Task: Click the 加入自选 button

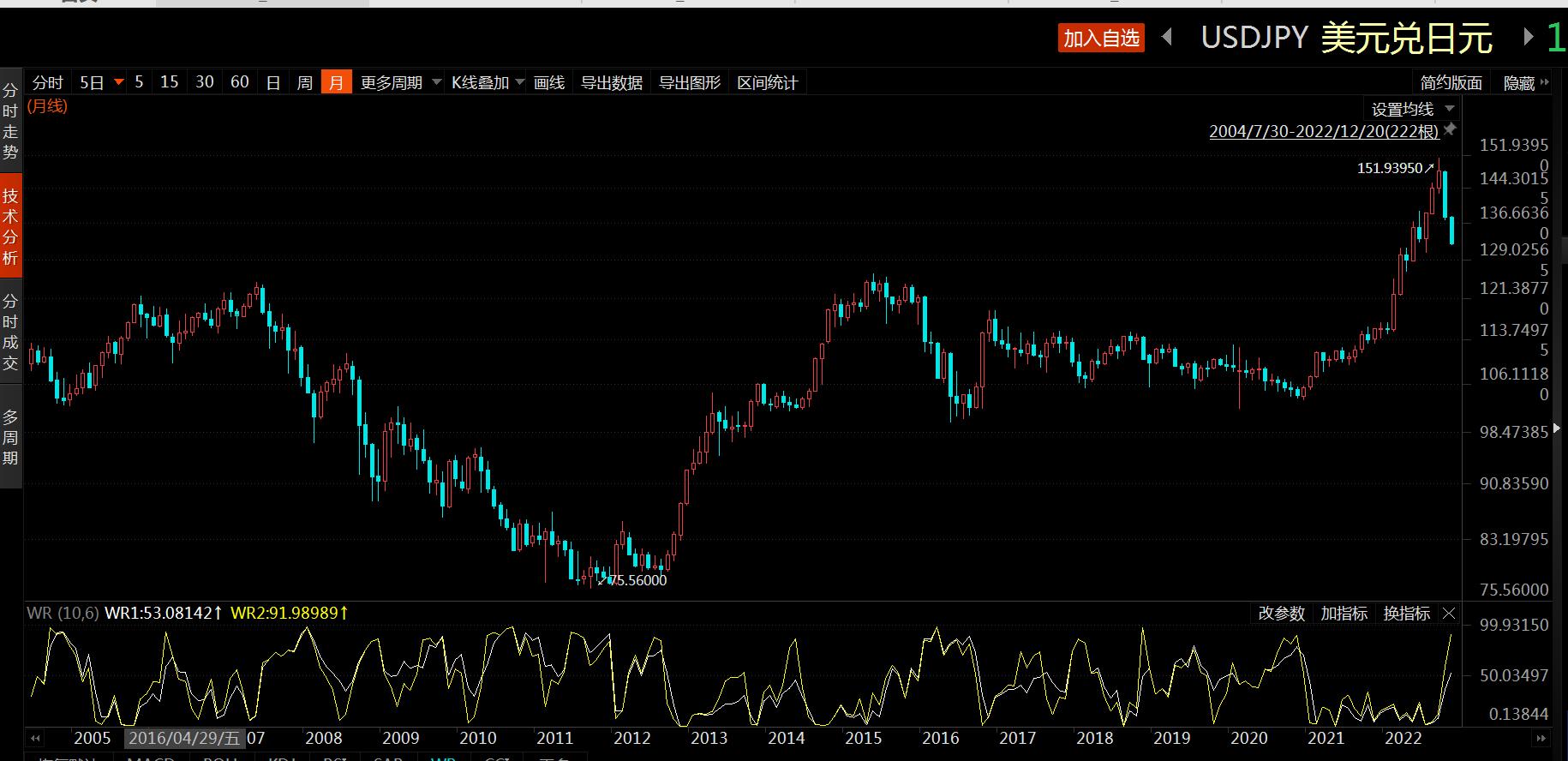Action: pos(1101,38)
